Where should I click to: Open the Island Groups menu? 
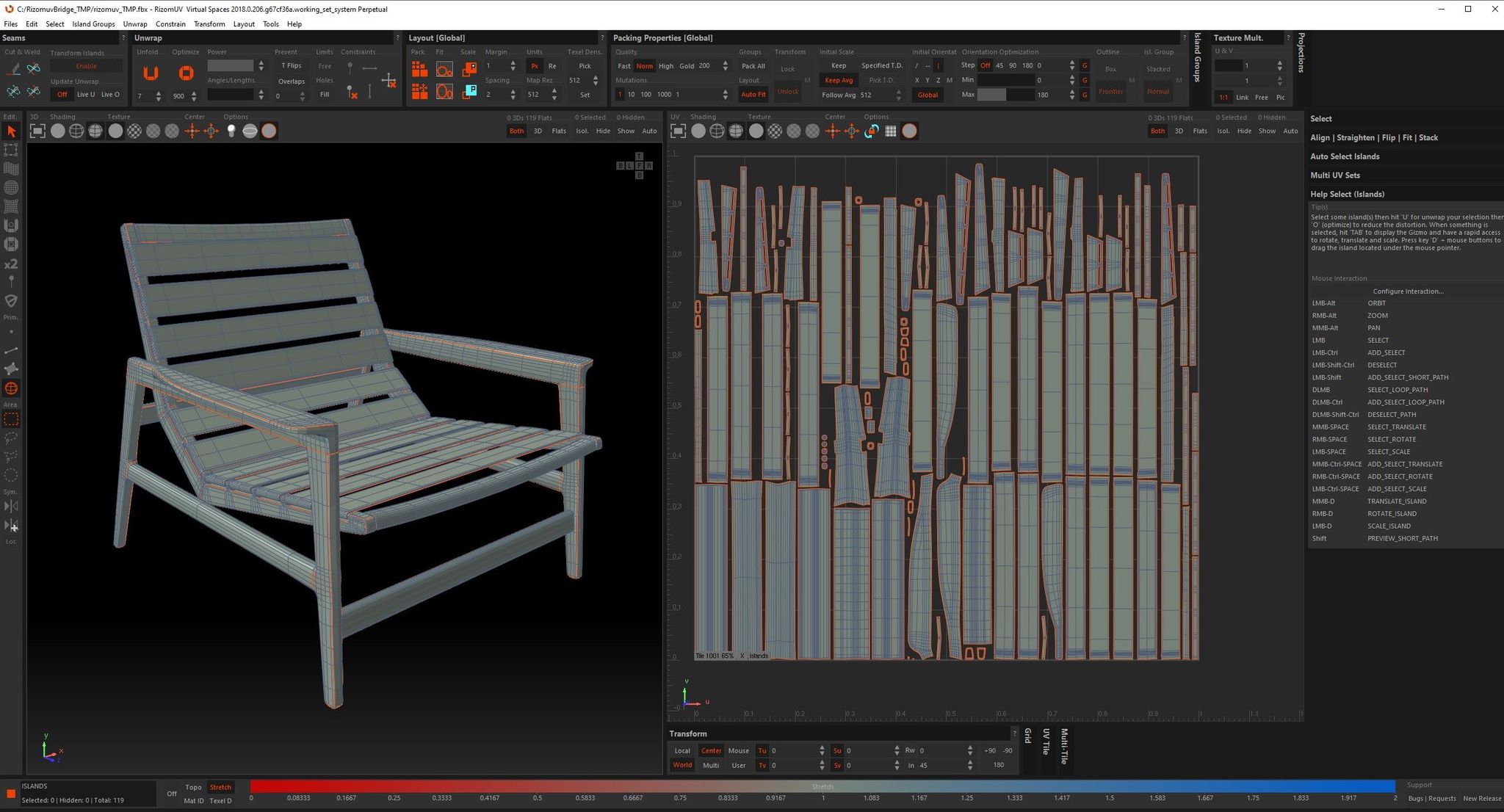93,24
